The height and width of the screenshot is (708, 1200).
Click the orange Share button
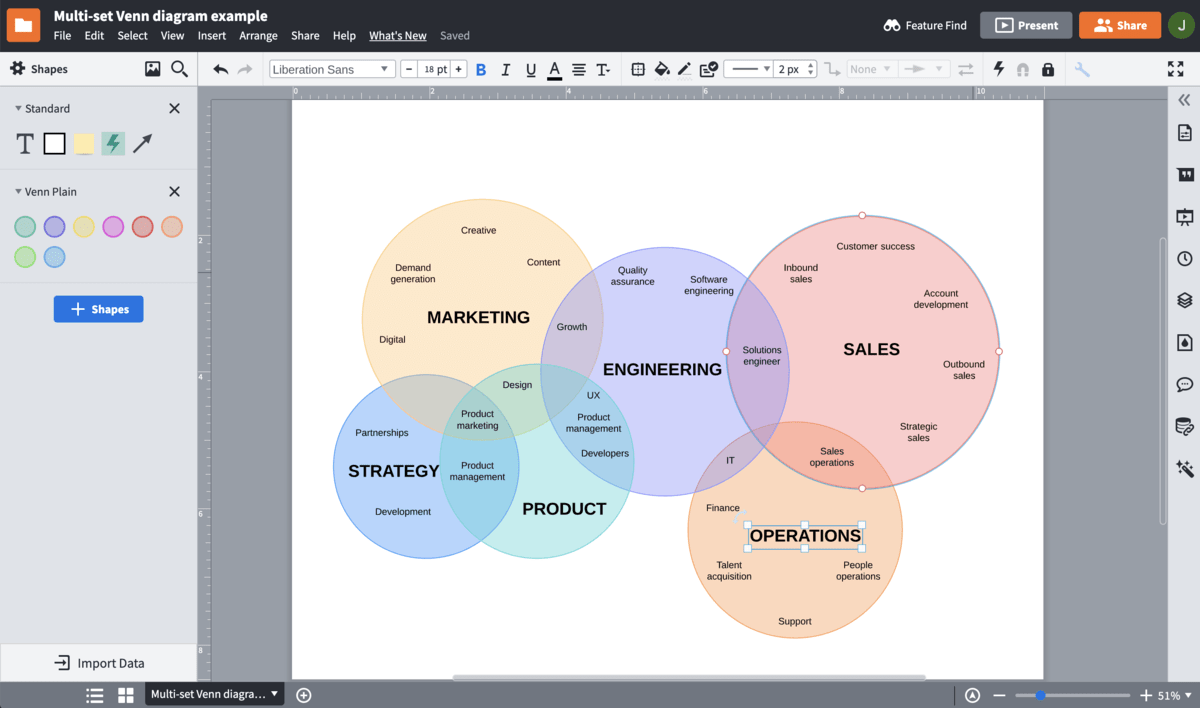click(x=1119, y=25)
